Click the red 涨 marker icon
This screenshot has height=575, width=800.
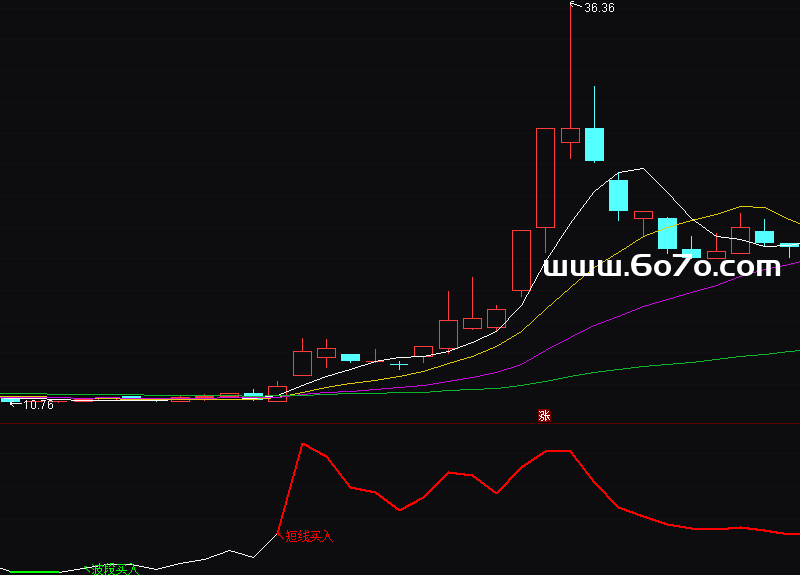(545, 416)
